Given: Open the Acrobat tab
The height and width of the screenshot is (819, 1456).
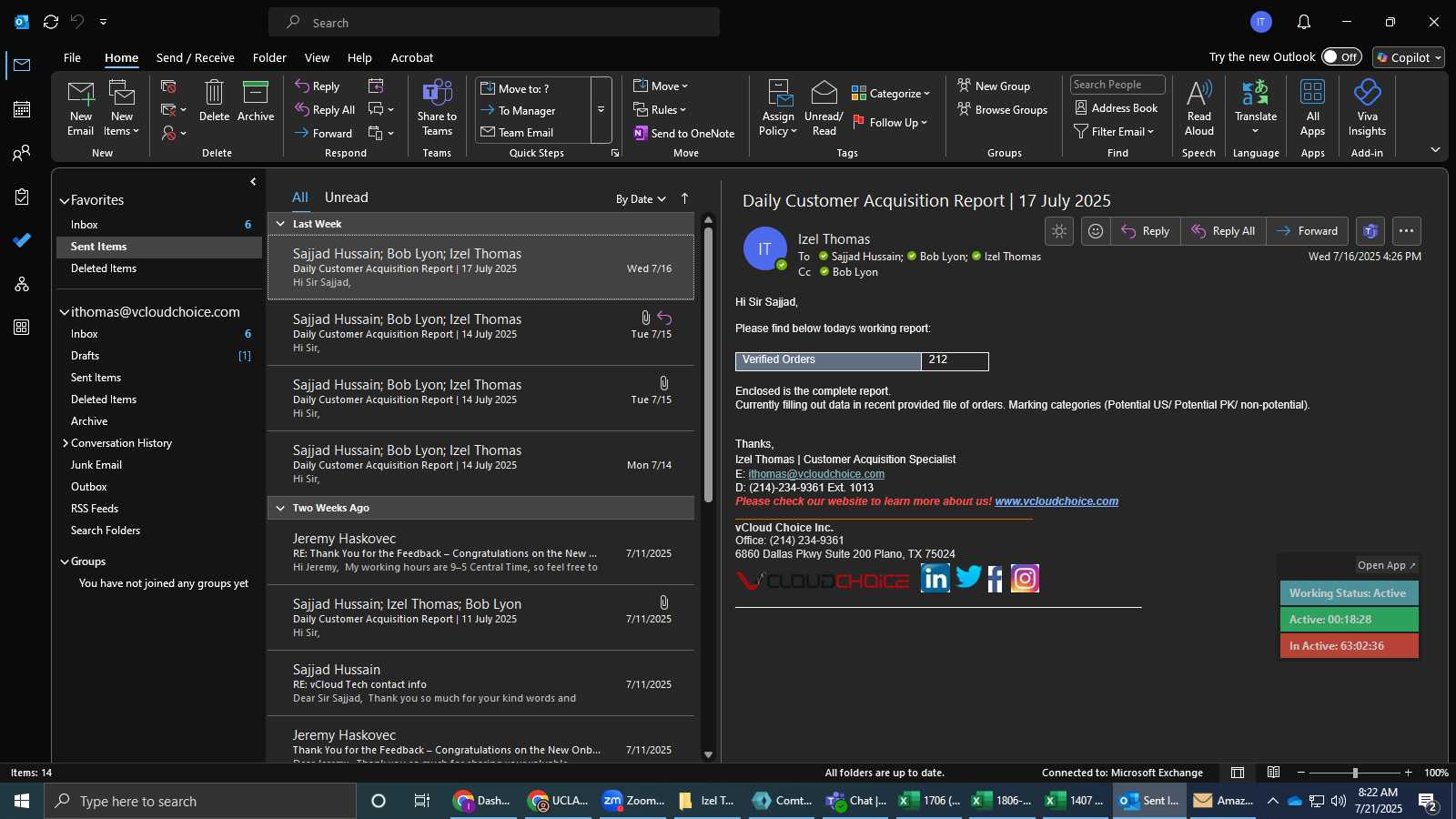Looking at the screenshot, I should [x=411, y=57].
